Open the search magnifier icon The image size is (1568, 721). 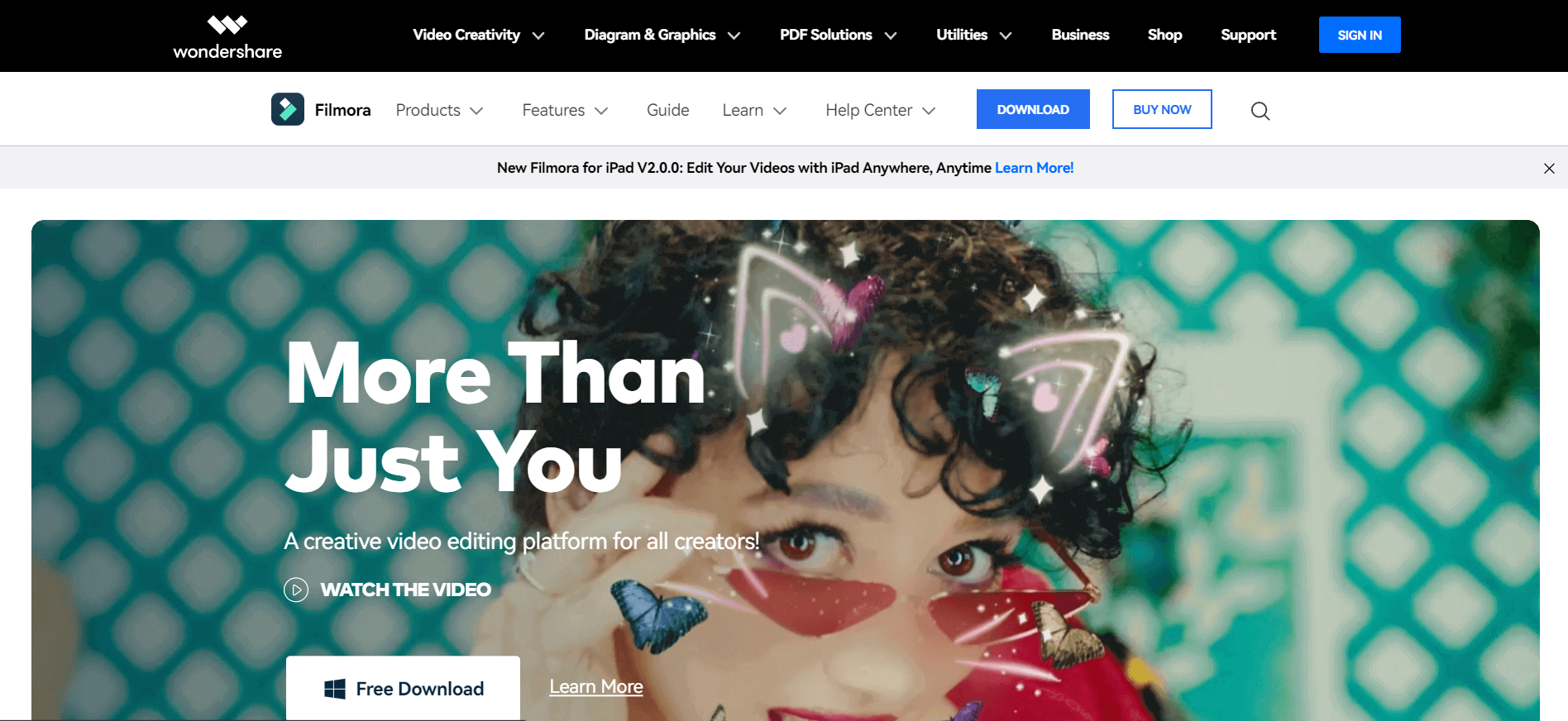tap(1260, 111)
